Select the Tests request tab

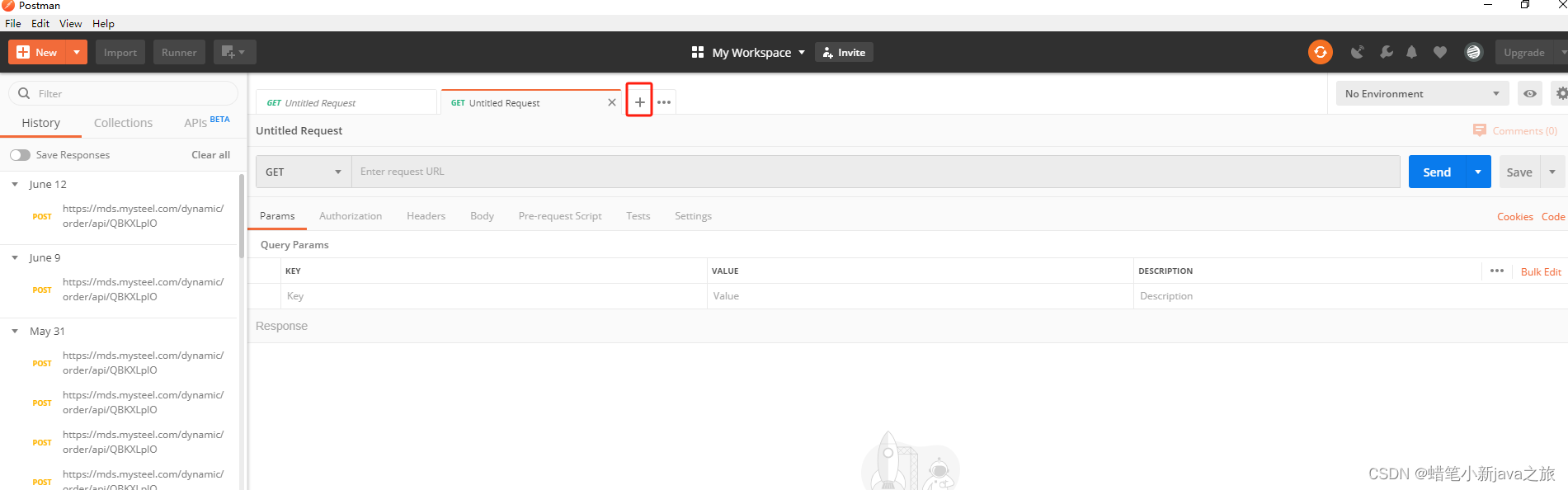point(638,215)
